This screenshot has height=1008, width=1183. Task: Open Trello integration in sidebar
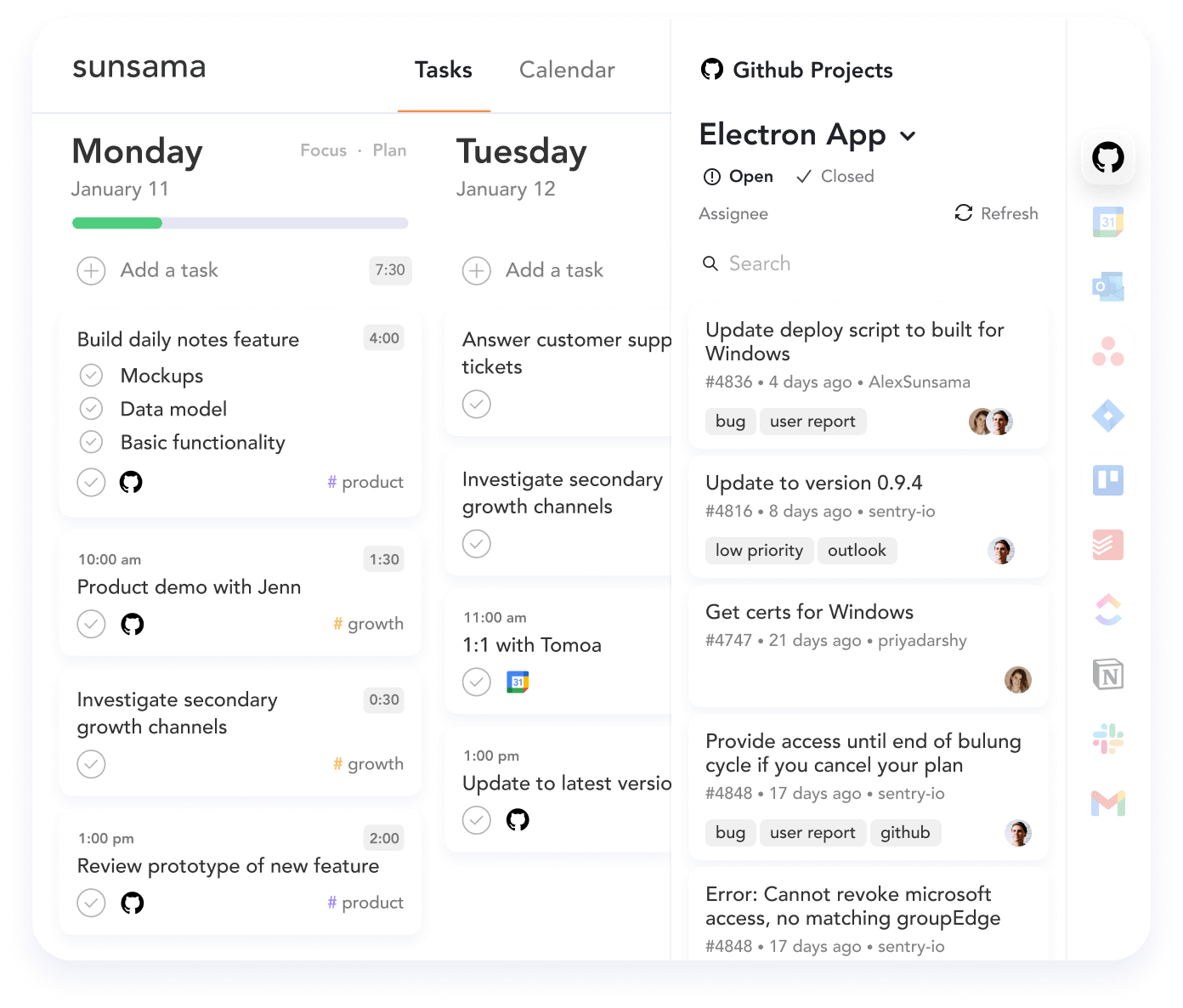click(x=1107, y=480)
